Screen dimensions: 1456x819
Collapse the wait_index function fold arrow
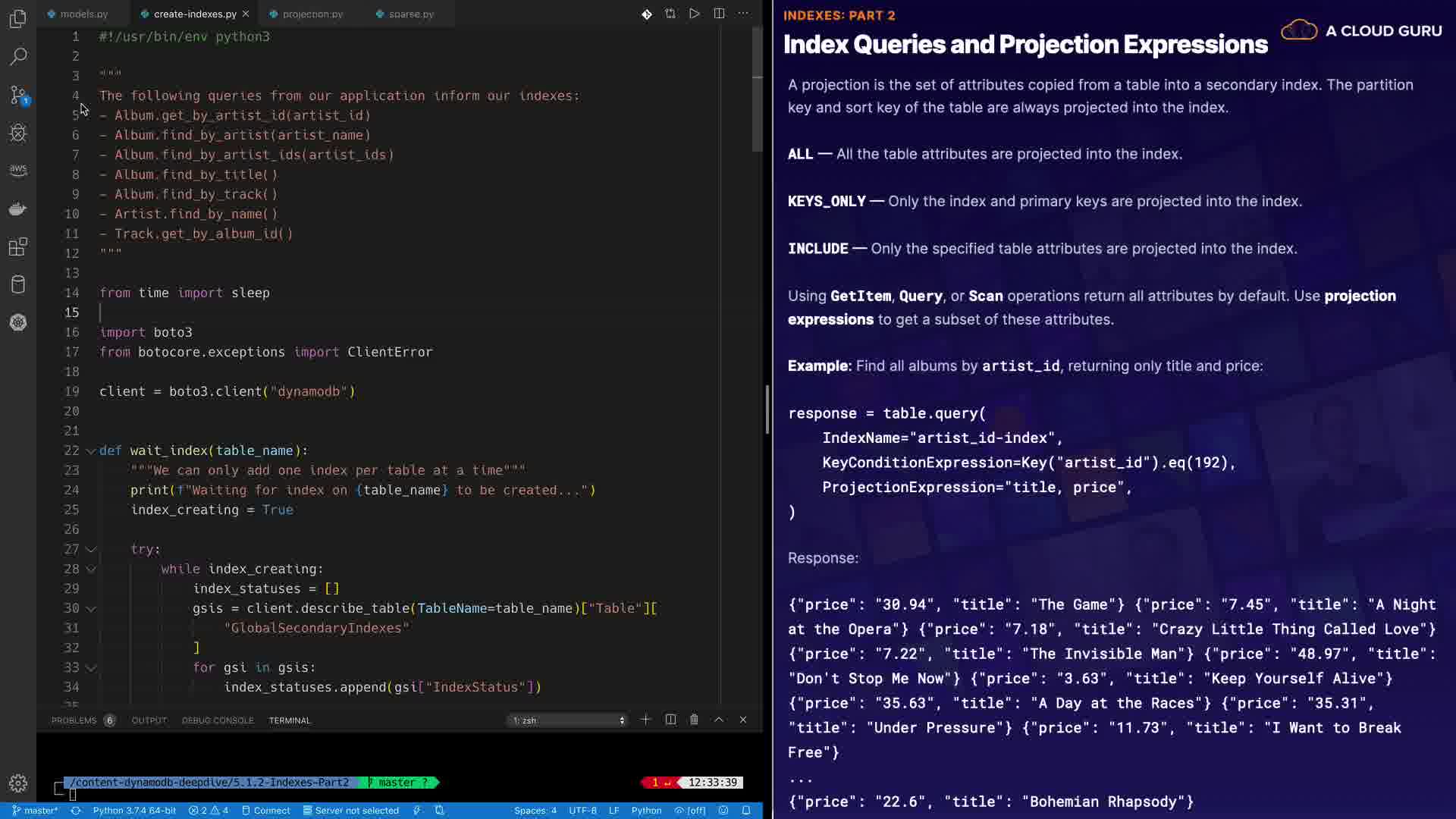(91, 450)
